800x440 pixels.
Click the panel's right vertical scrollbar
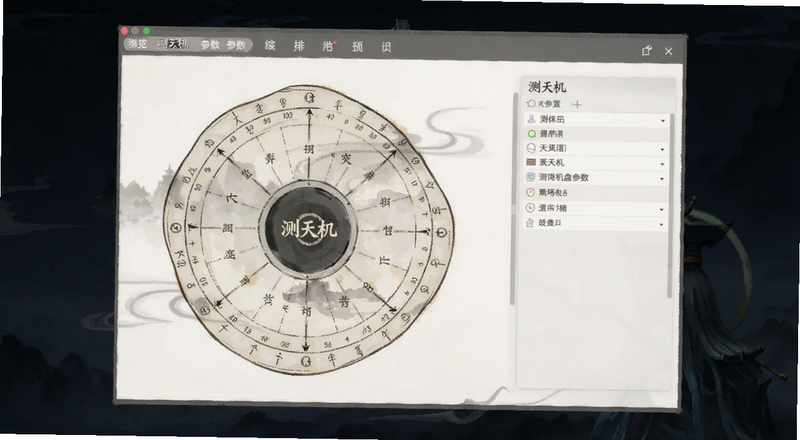[670, 205]
